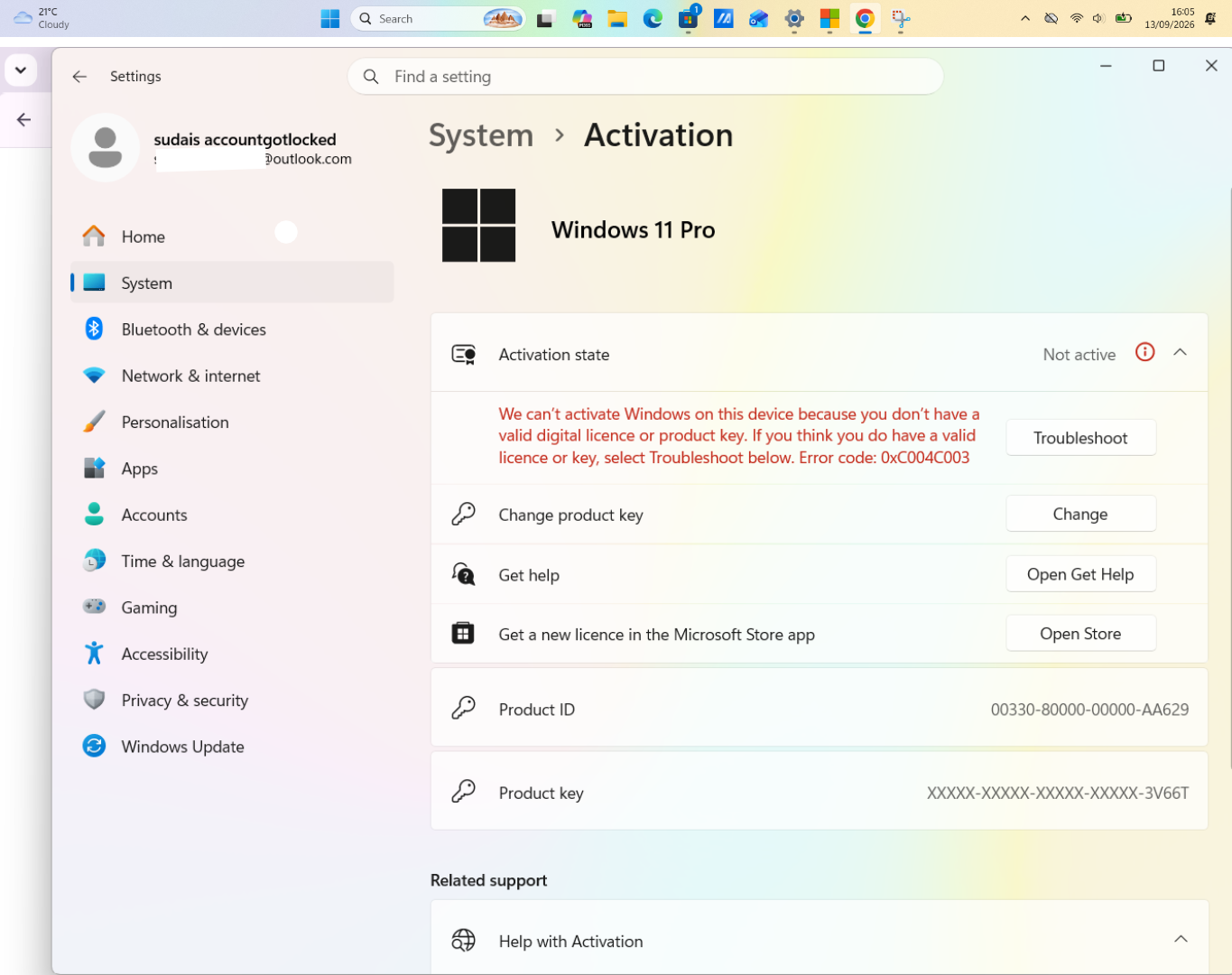Go to Home in Settings sidebar

(x=232, y=237)
